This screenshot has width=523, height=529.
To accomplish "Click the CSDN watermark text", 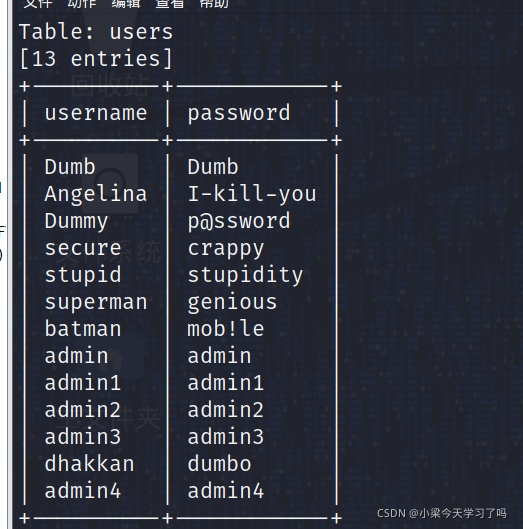I will 442,513.
